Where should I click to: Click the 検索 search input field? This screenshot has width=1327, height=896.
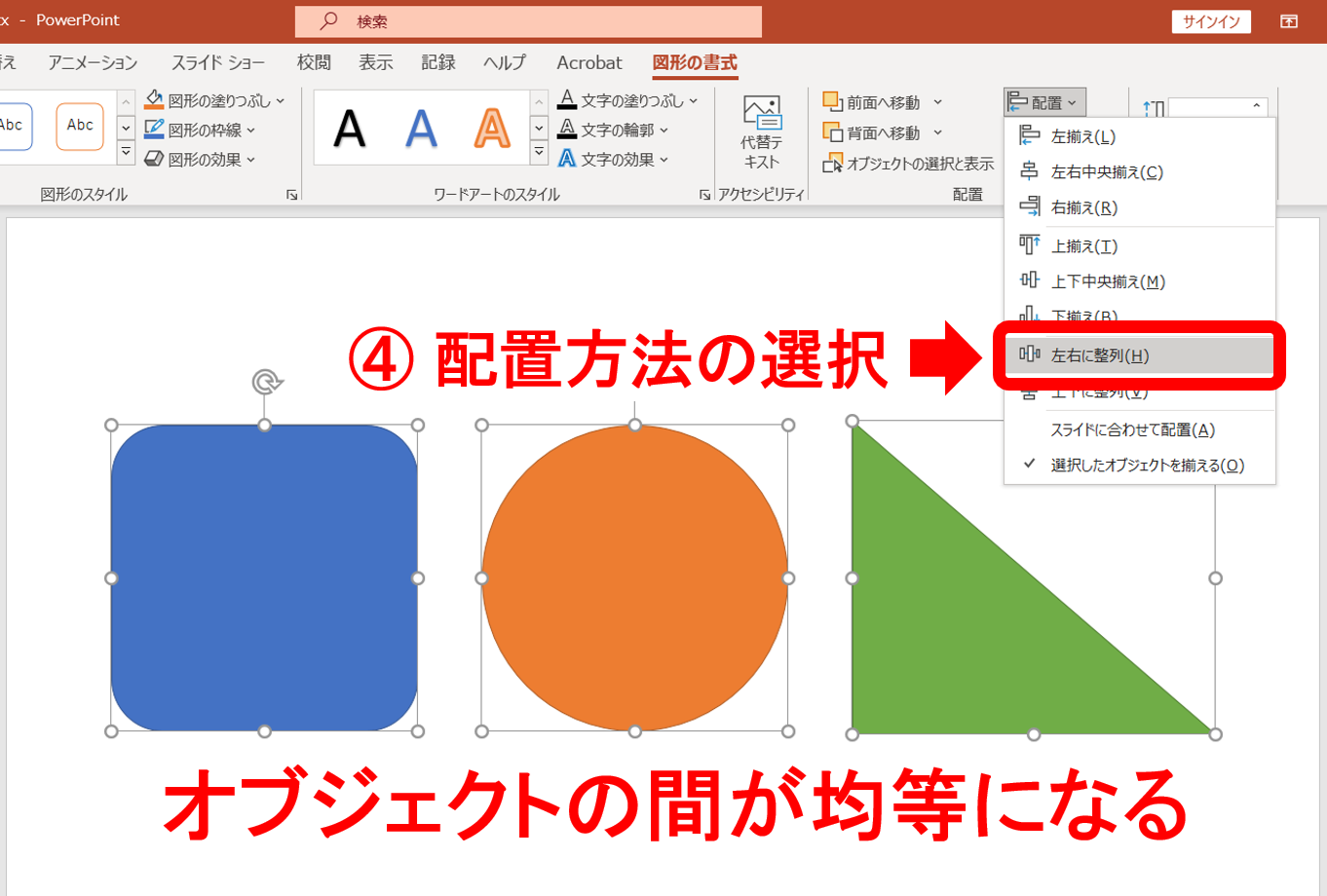528,20
